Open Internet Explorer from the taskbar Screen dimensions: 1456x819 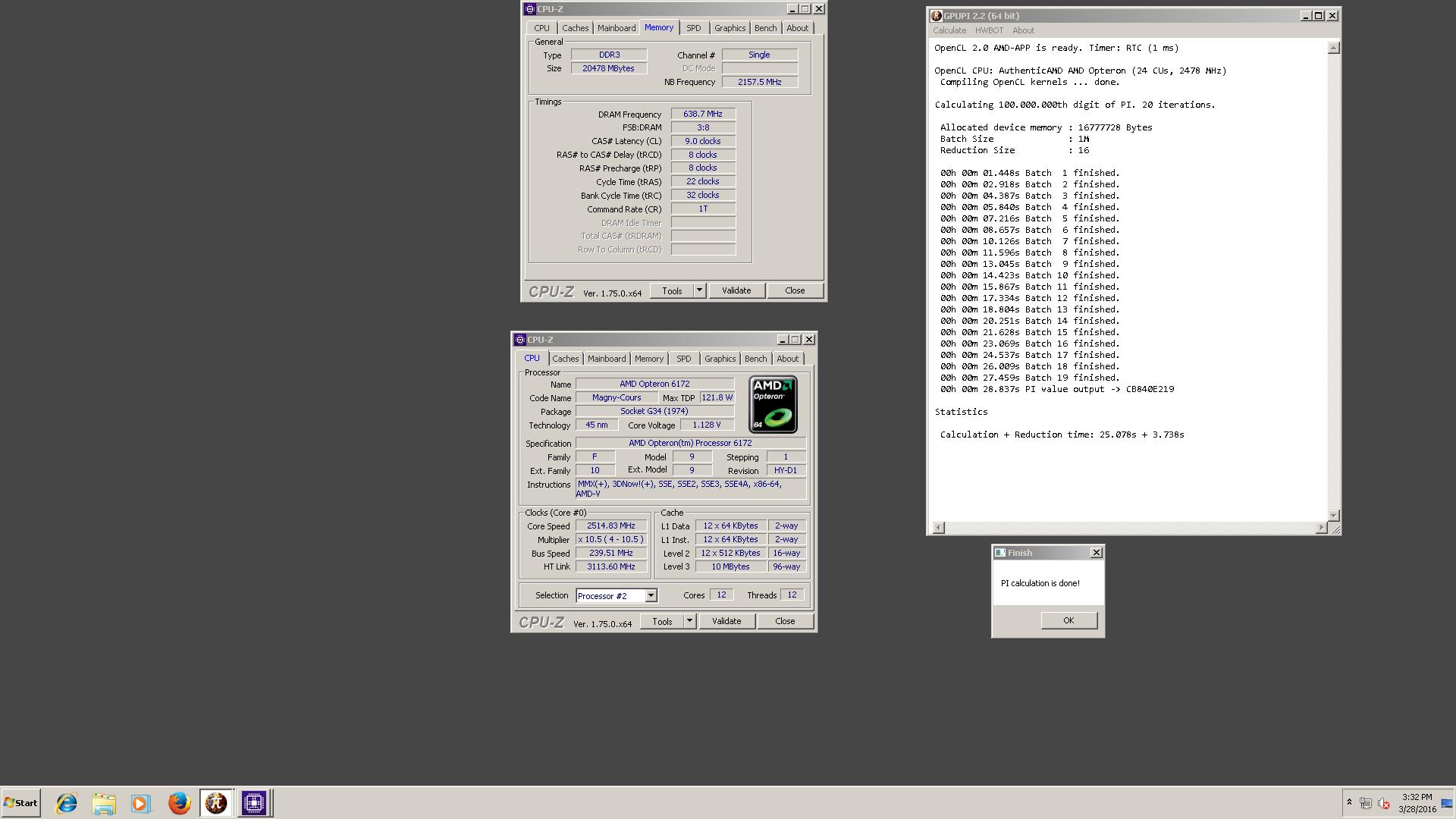(67, 803)
